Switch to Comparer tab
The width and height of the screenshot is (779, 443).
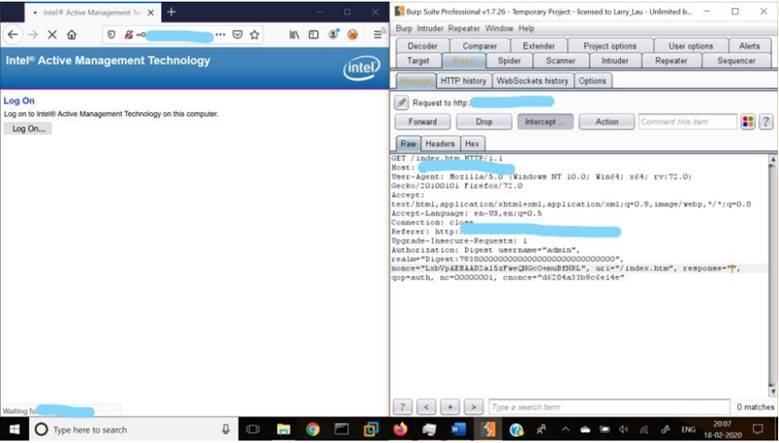(x=479, y=46)
